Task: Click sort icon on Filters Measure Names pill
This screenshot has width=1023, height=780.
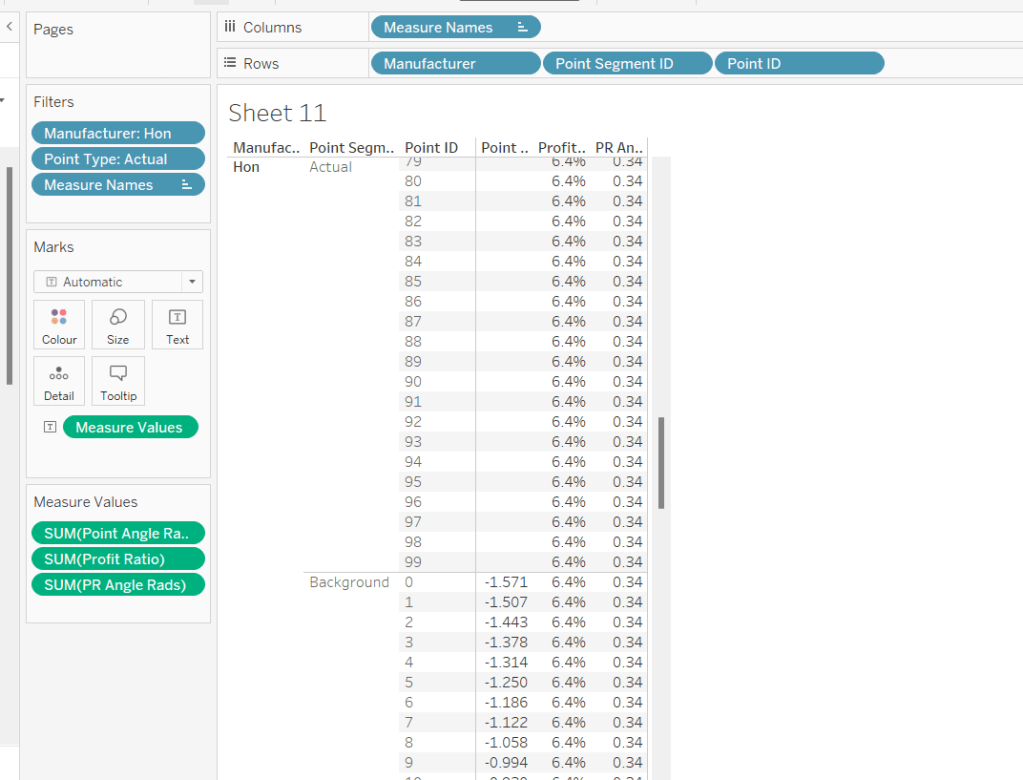Action: pos(187,185)
